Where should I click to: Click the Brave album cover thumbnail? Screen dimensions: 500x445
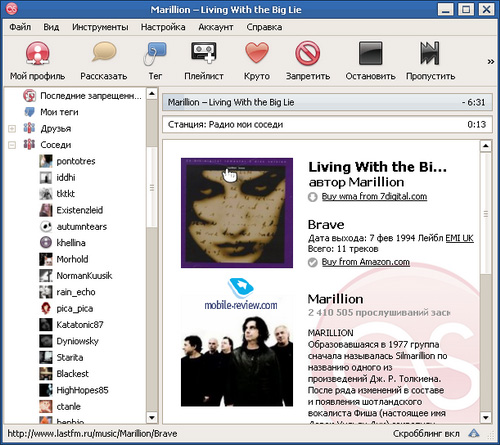(237, 213)
